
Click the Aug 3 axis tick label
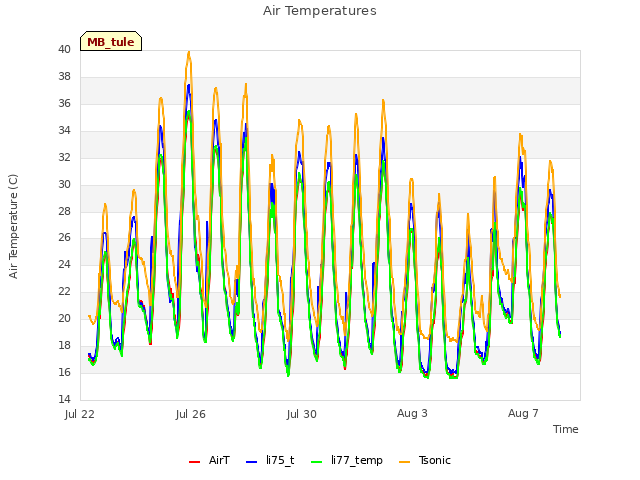pos(412,413)
